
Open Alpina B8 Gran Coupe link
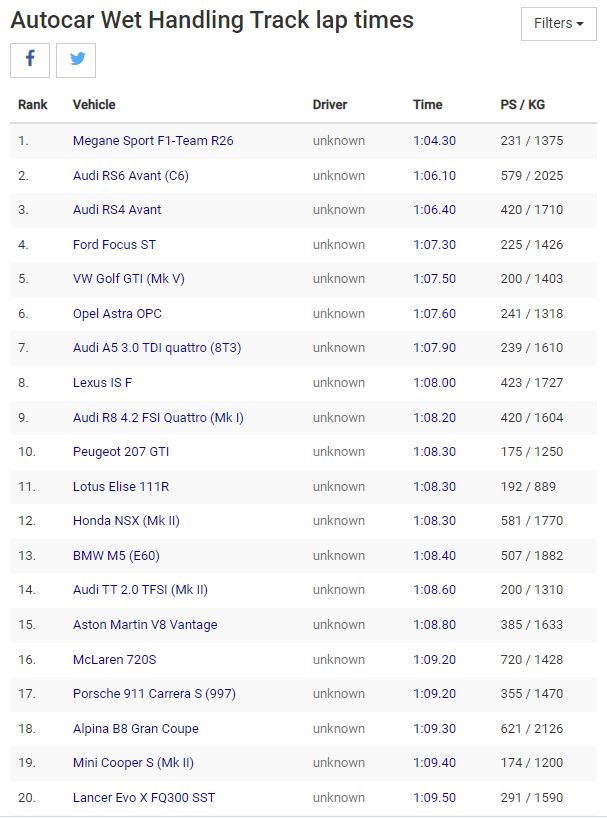(x=136, y=729)
